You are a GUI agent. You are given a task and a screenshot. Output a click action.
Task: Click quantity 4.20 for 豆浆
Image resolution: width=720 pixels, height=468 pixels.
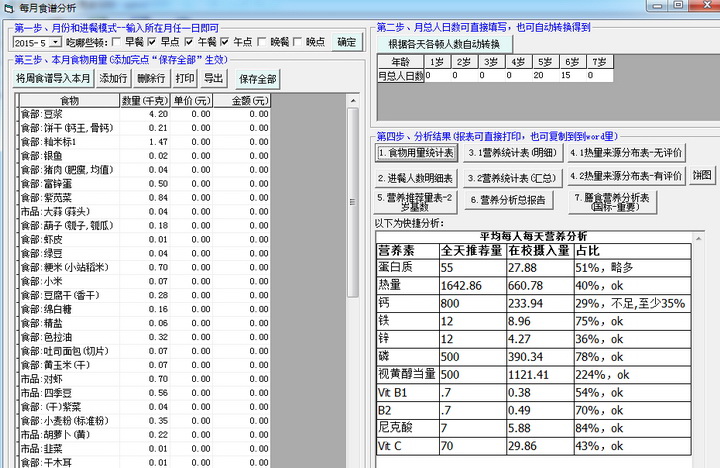tap(145, 114)
